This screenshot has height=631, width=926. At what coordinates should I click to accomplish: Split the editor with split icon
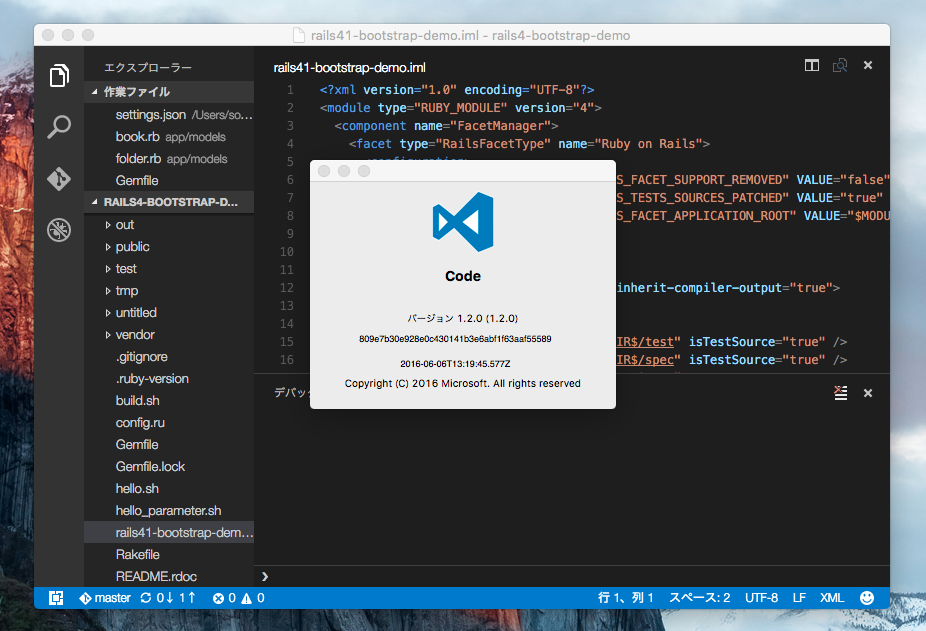pos(812,66)
